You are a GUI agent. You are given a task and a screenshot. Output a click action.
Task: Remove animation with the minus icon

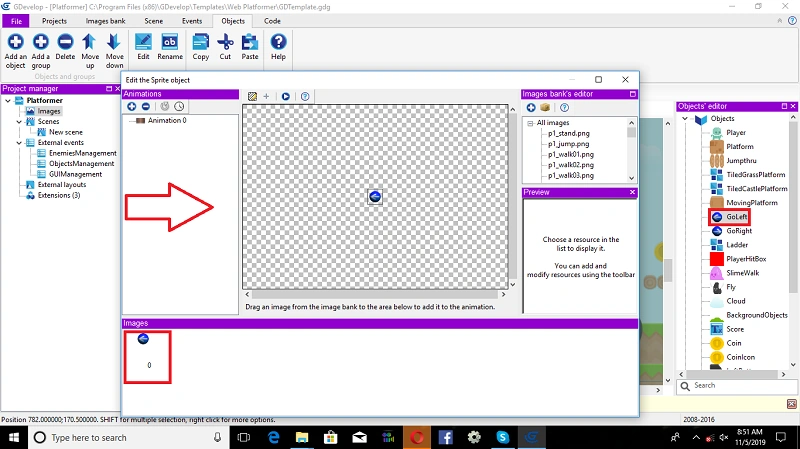pos(146,106)
